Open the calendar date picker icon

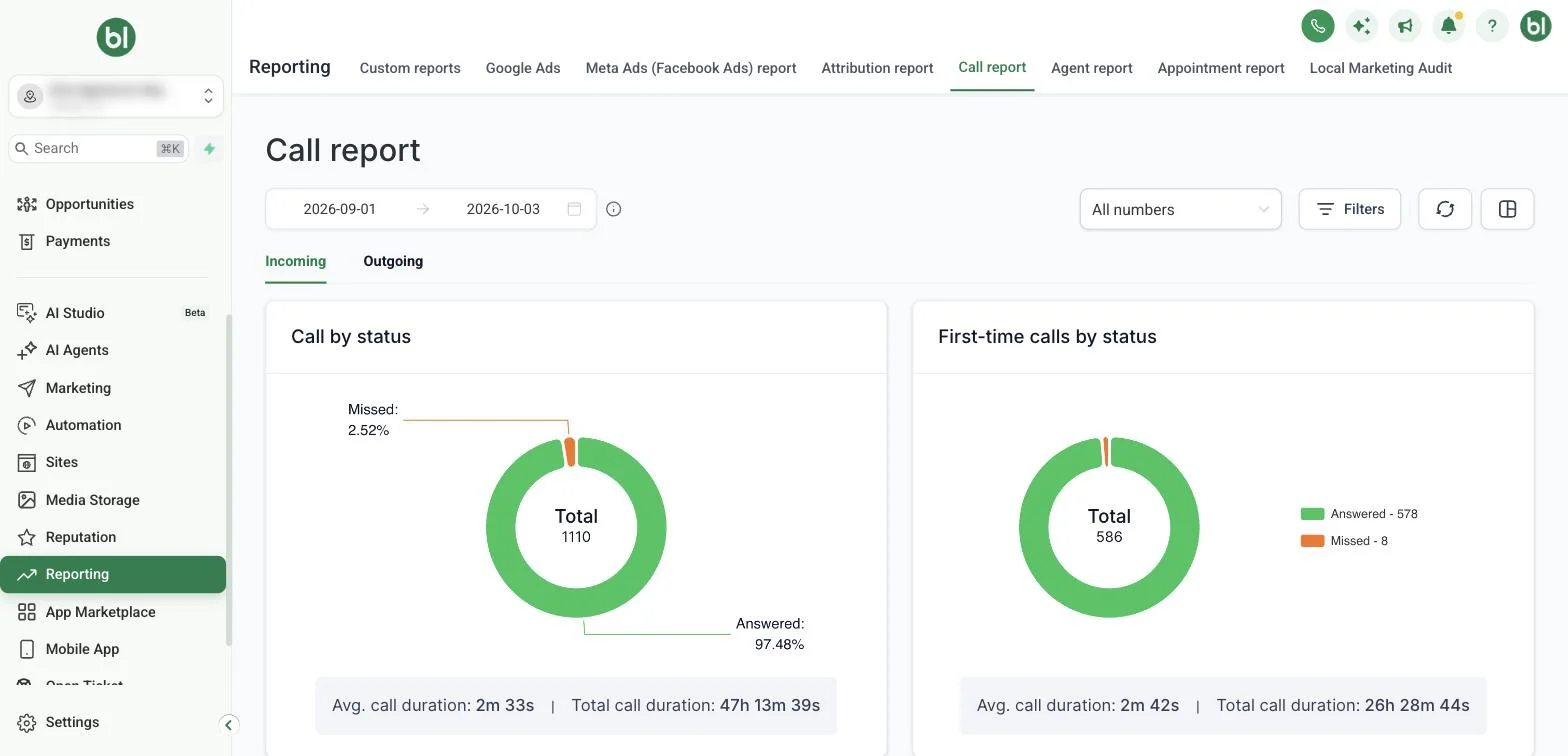[x=574, y=209]
